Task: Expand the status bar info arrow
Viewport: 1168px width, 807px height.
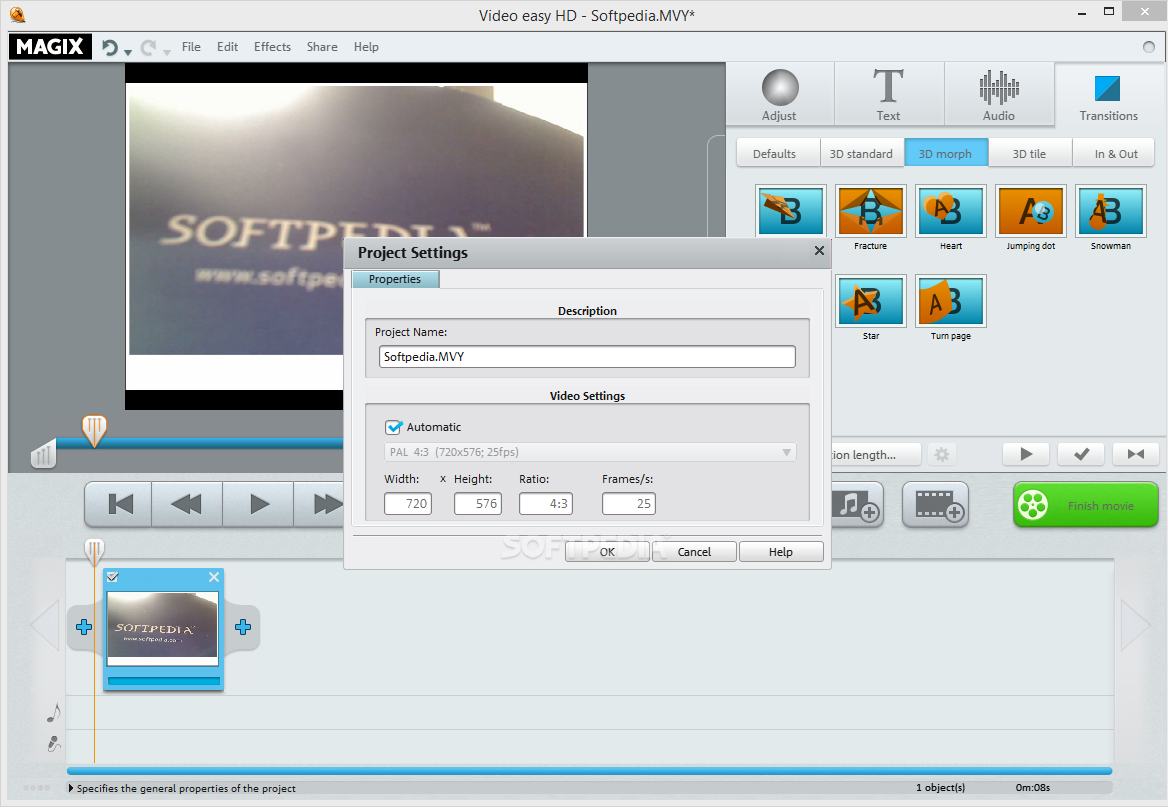Action: 71,788
